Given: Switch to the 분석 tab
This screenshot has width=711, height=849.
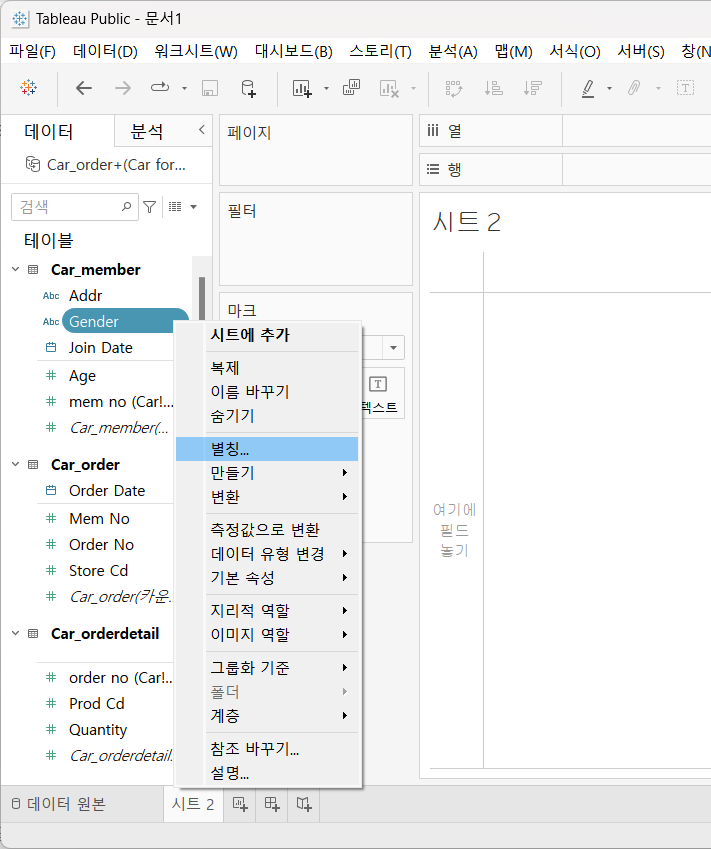Looking at the screenshot, I should [x=147, y=132].
